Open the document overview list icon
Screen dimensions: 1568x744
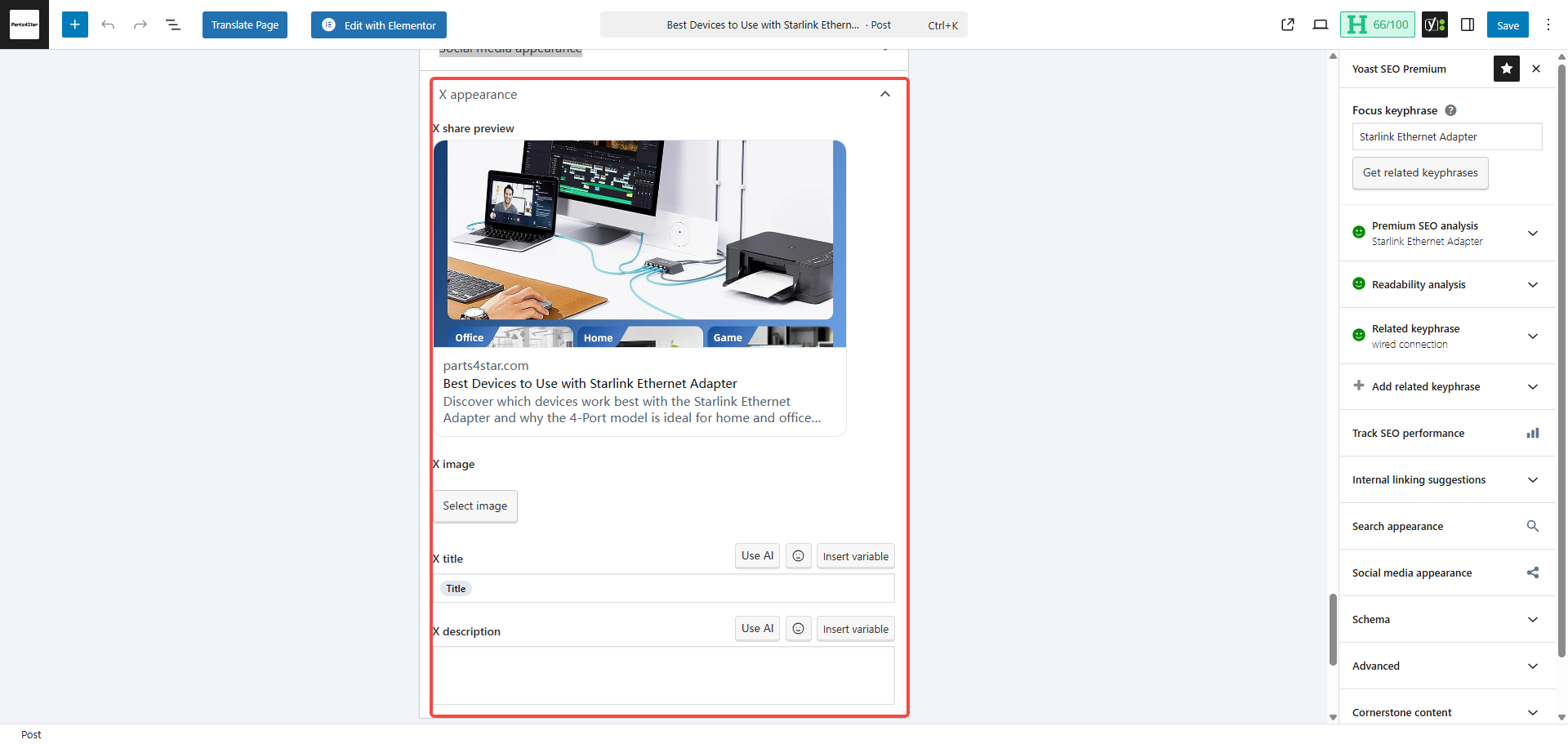coord(173,25)
